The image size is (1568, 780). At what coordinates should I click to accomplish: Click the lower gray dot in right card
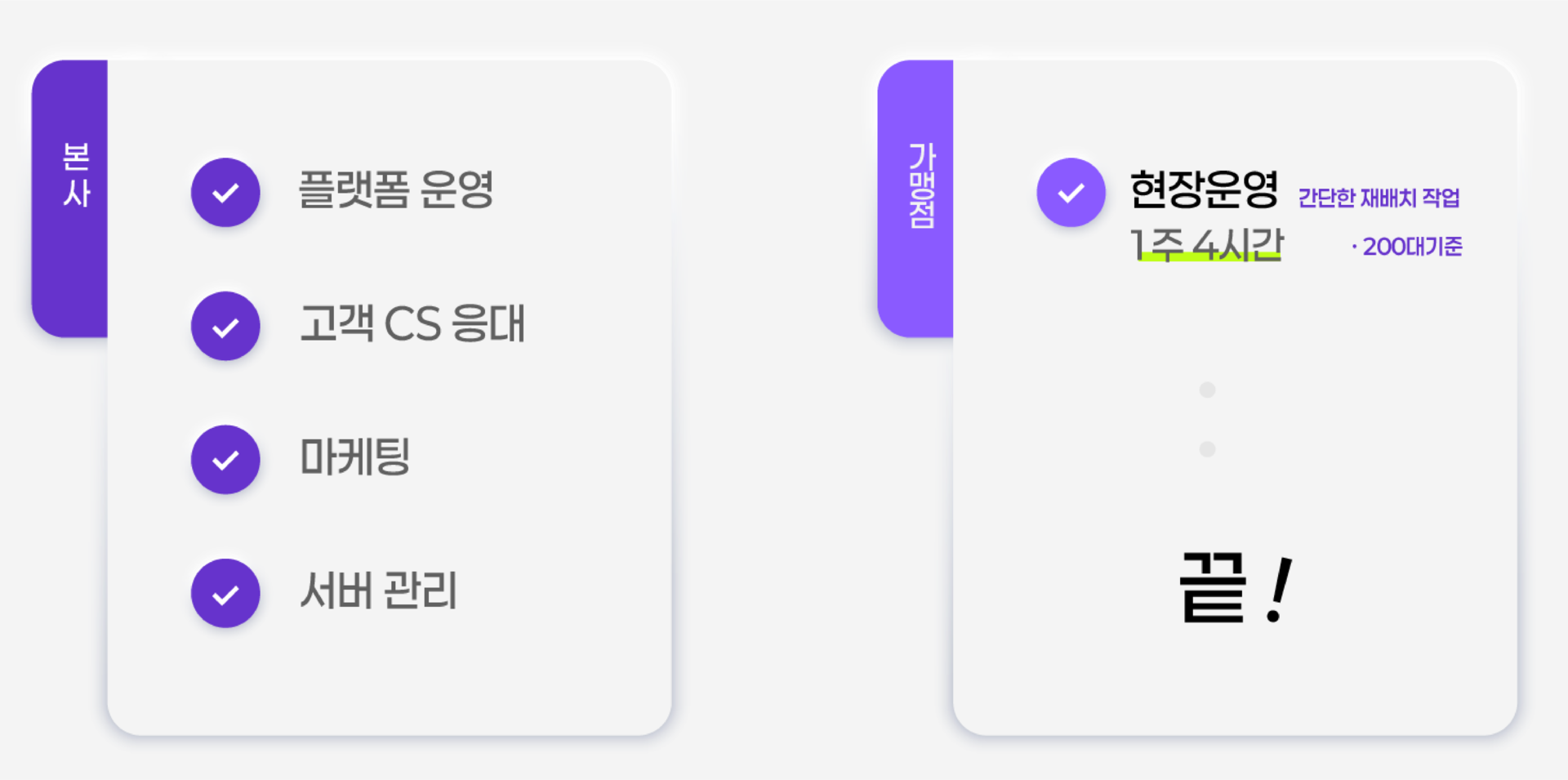[1207, 449]
